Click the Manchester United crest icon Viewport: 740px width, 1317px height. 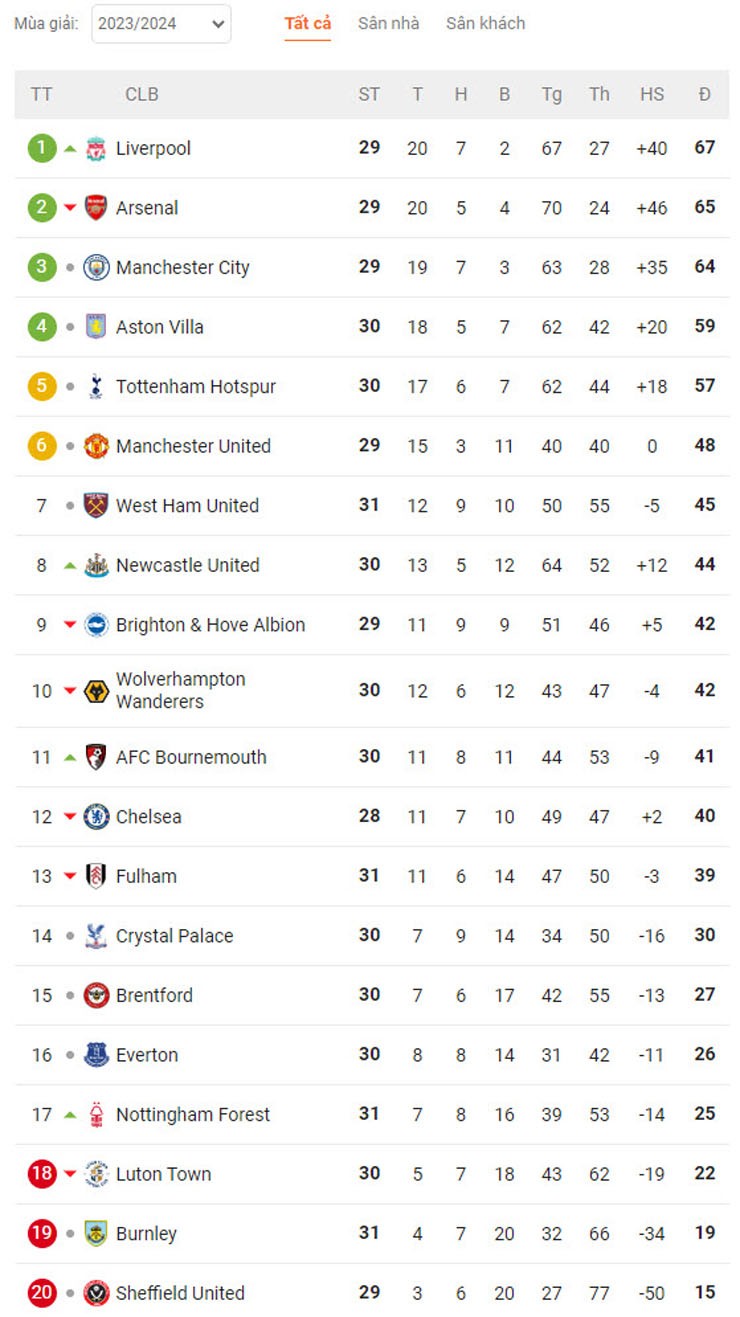96,446
